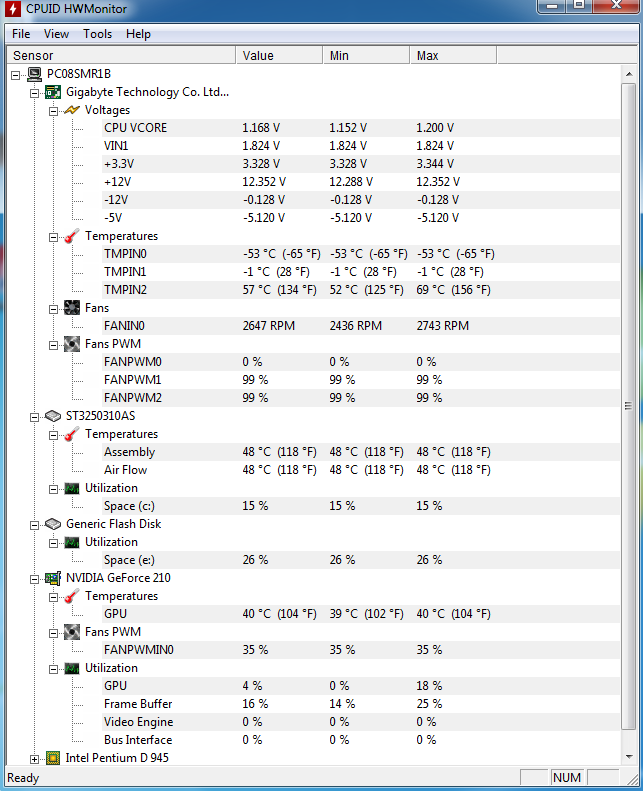
Task: Click the Generic Flash Disk drive icon
Action: [x=53, y=524]
